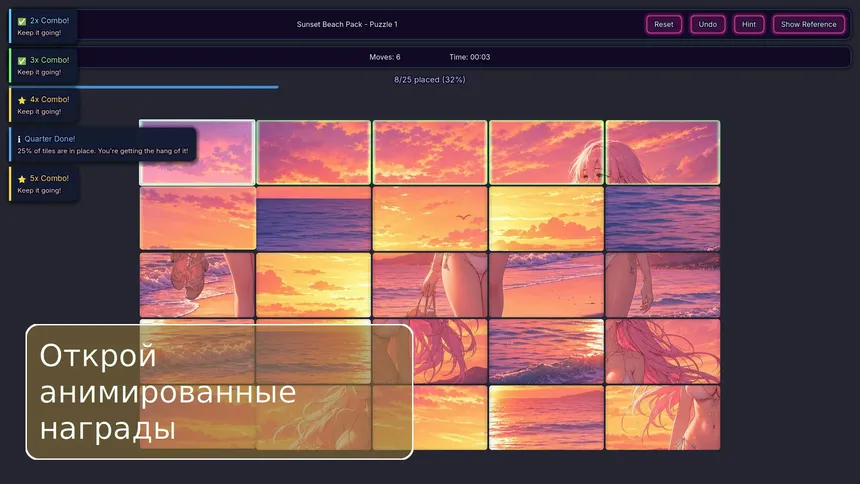Click the Moves: 6 counter
The image size is (860, 484).
pyautogui.click(x=384, y=57)
